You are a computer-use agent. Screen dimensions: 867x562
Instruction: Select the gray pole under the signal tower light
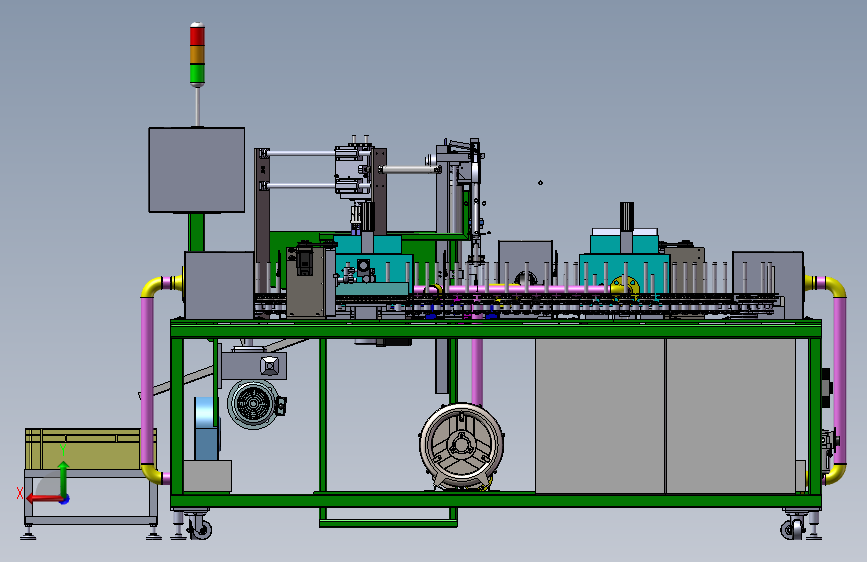click(197, 107)
